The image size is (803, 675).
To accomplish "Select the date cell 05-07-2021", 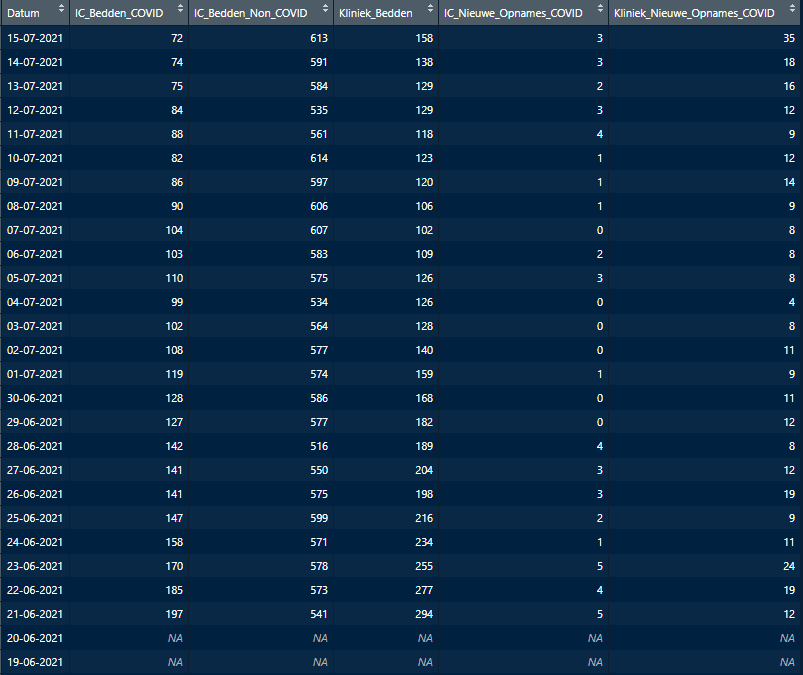I will coord(35,278).
